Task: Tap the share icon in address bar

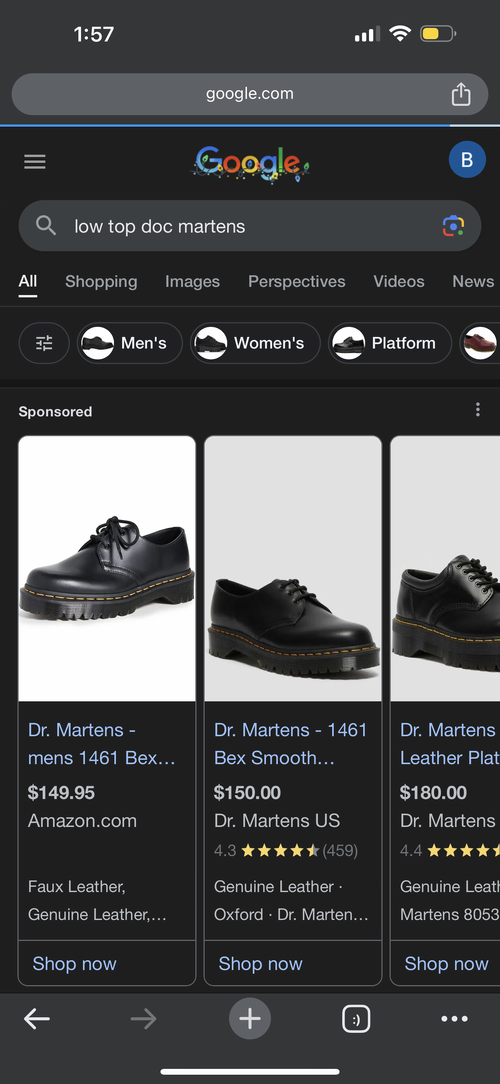Action: click(x=461, y=94)
